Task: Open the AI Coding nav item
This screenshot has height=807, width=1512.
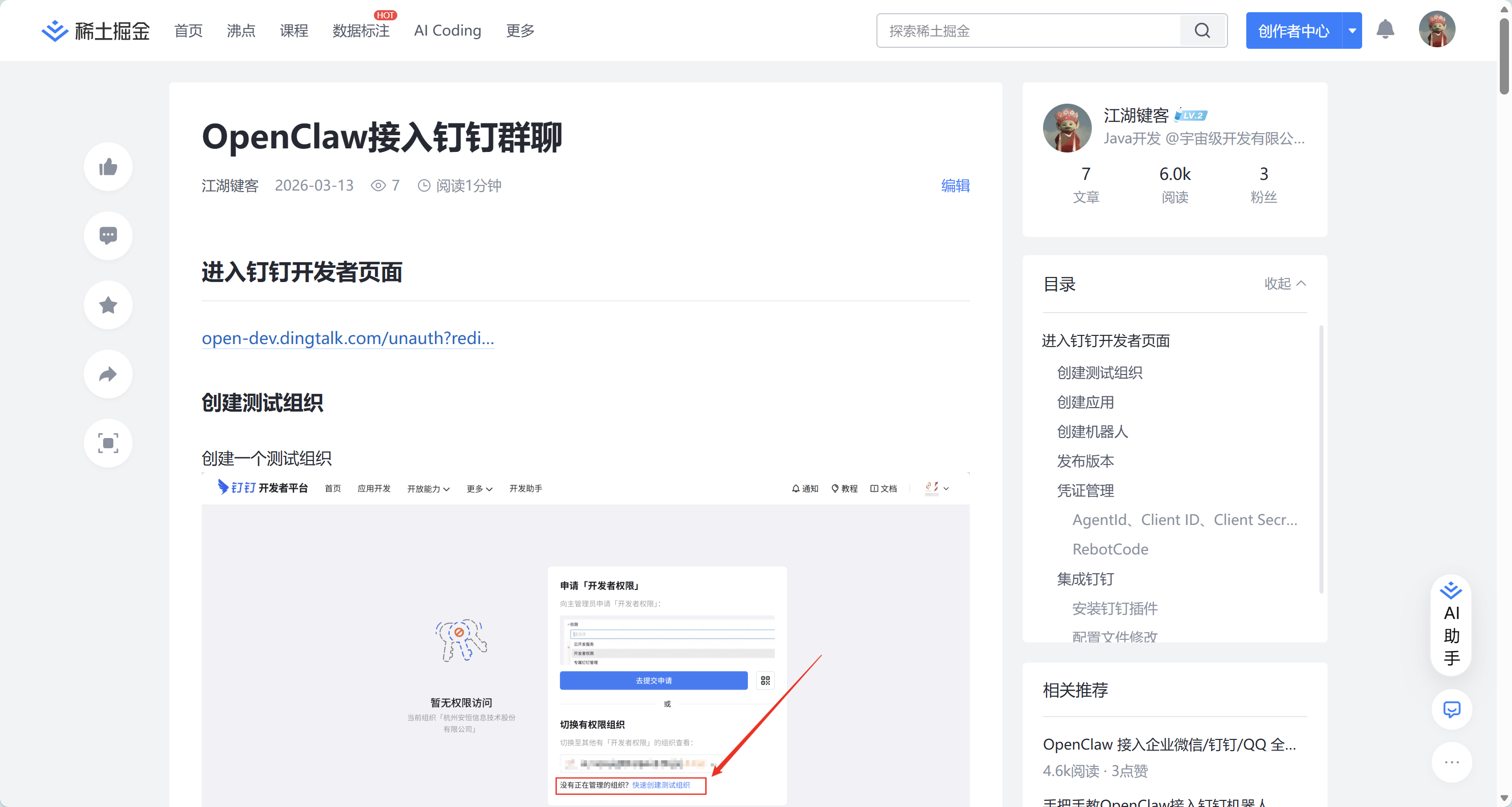Action: (x=447, y=30)
